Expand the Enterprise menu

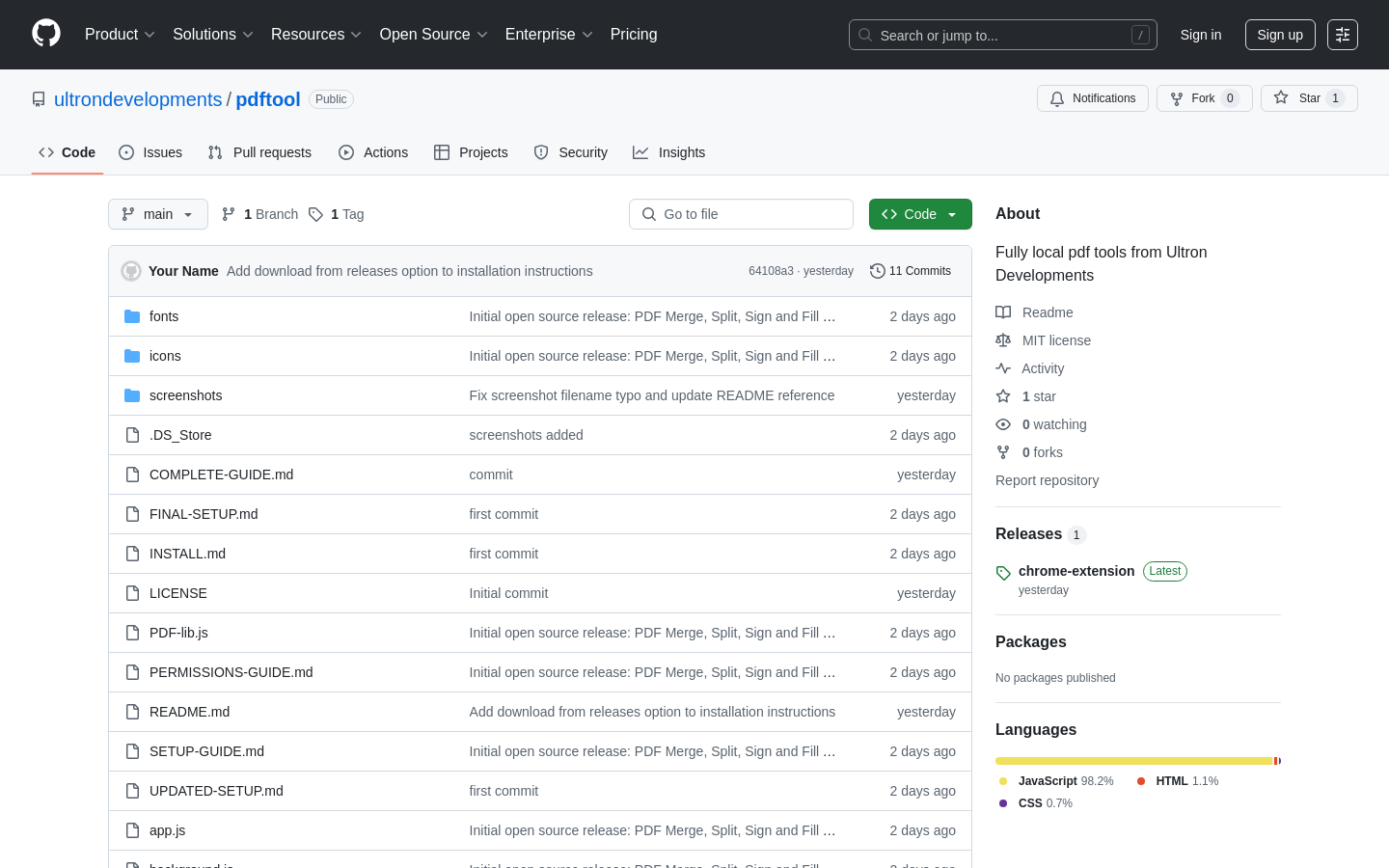pyautogui.click(x=549, y=35)
